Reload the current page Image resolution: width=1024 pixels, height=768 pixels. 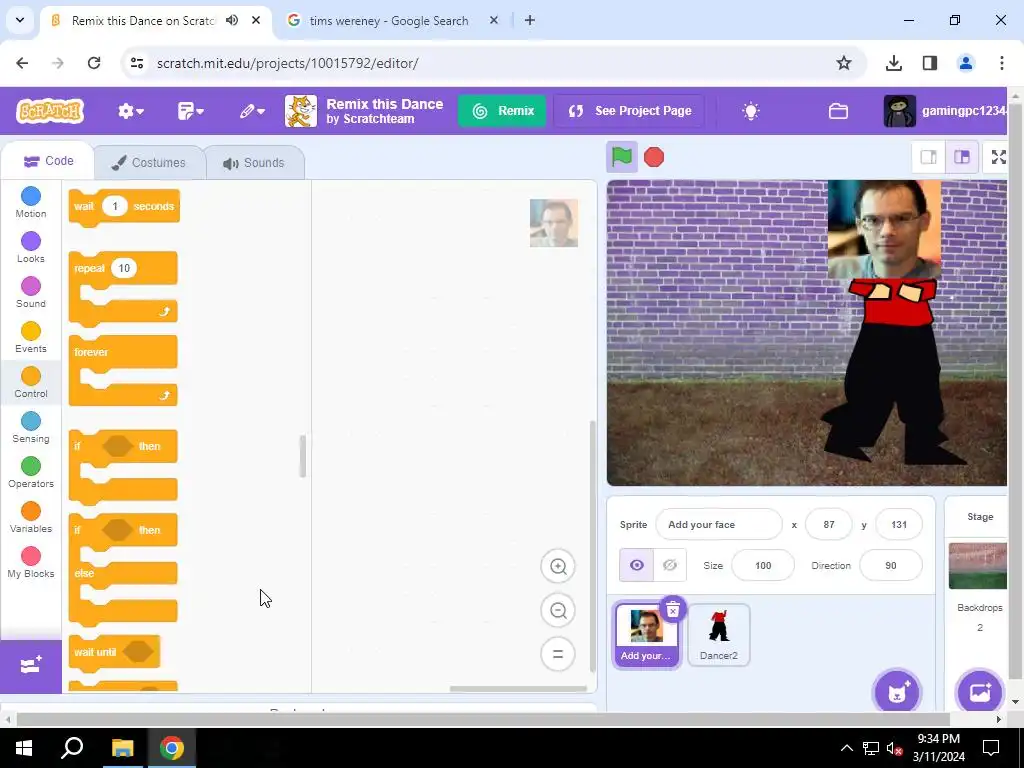click(x=94, y=63)
